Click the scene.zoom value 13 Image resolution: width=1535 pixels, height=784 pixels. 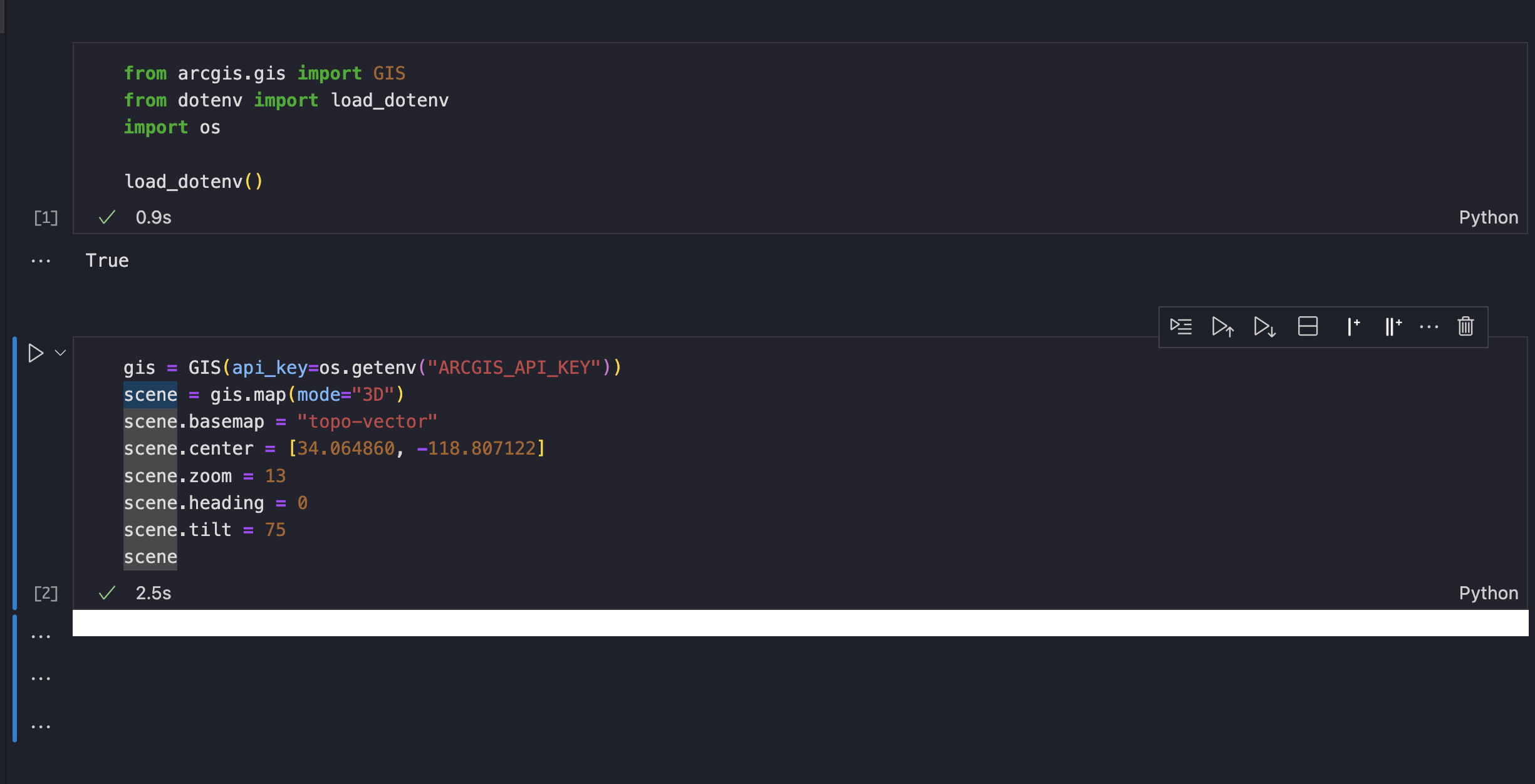tap(275, 476)
